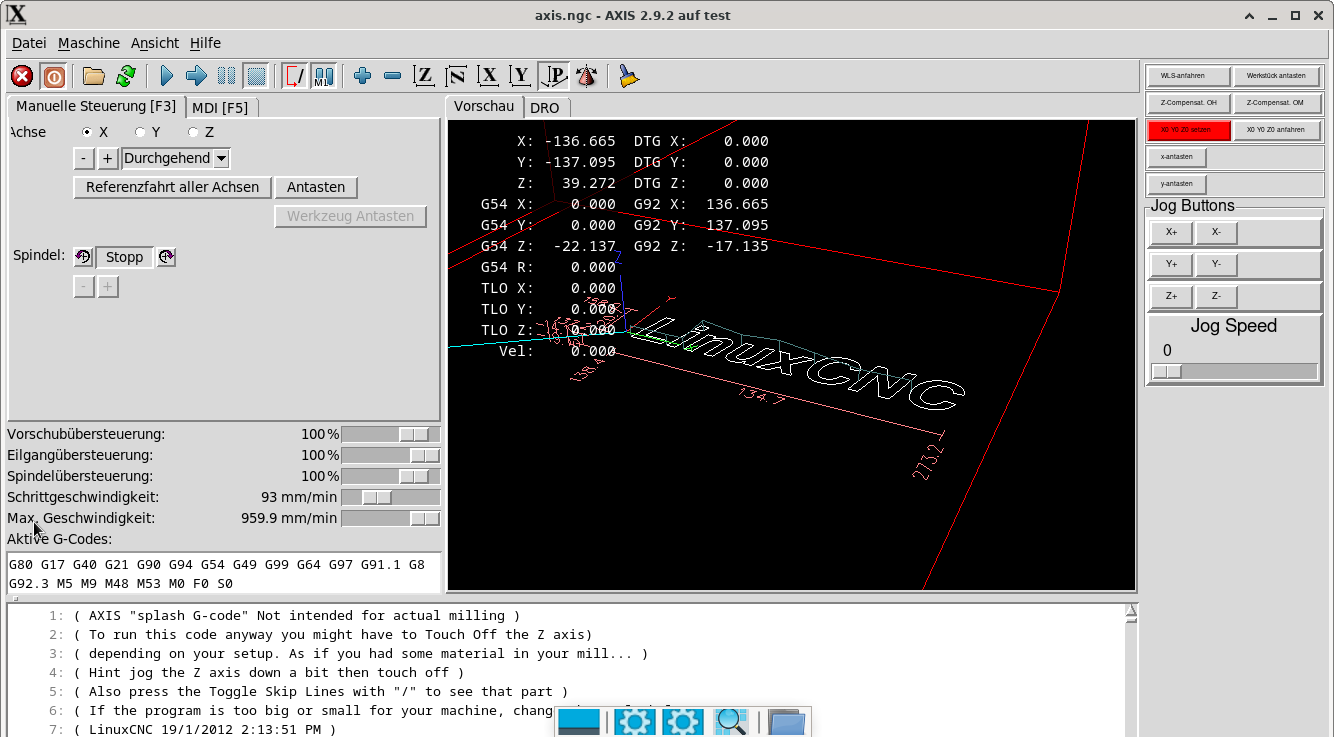
Task: Adjust the Schrittgeschwindigkeit slider
Action: (391, 497)
